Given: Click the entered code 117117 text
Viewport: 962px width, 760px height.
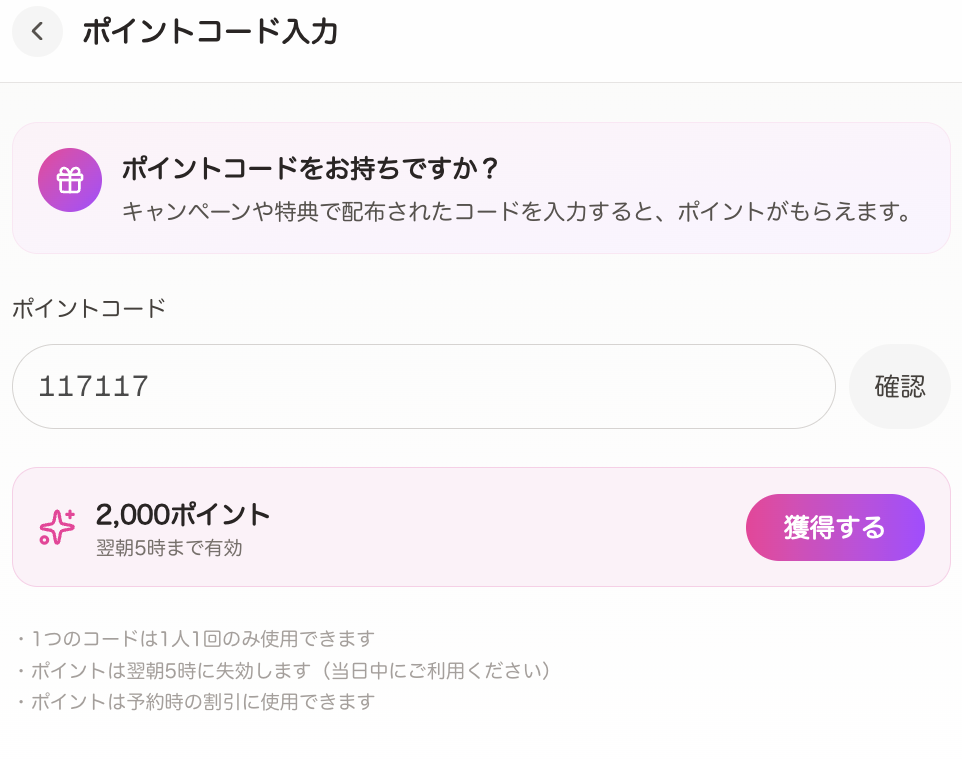Looking at the screenshot, I should click(x=94, y=387).
